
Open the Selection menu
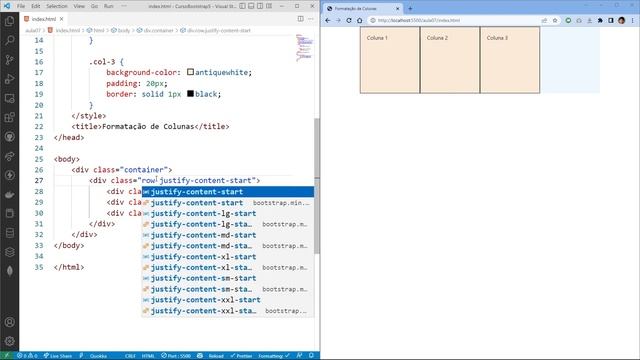click(57, 6)
